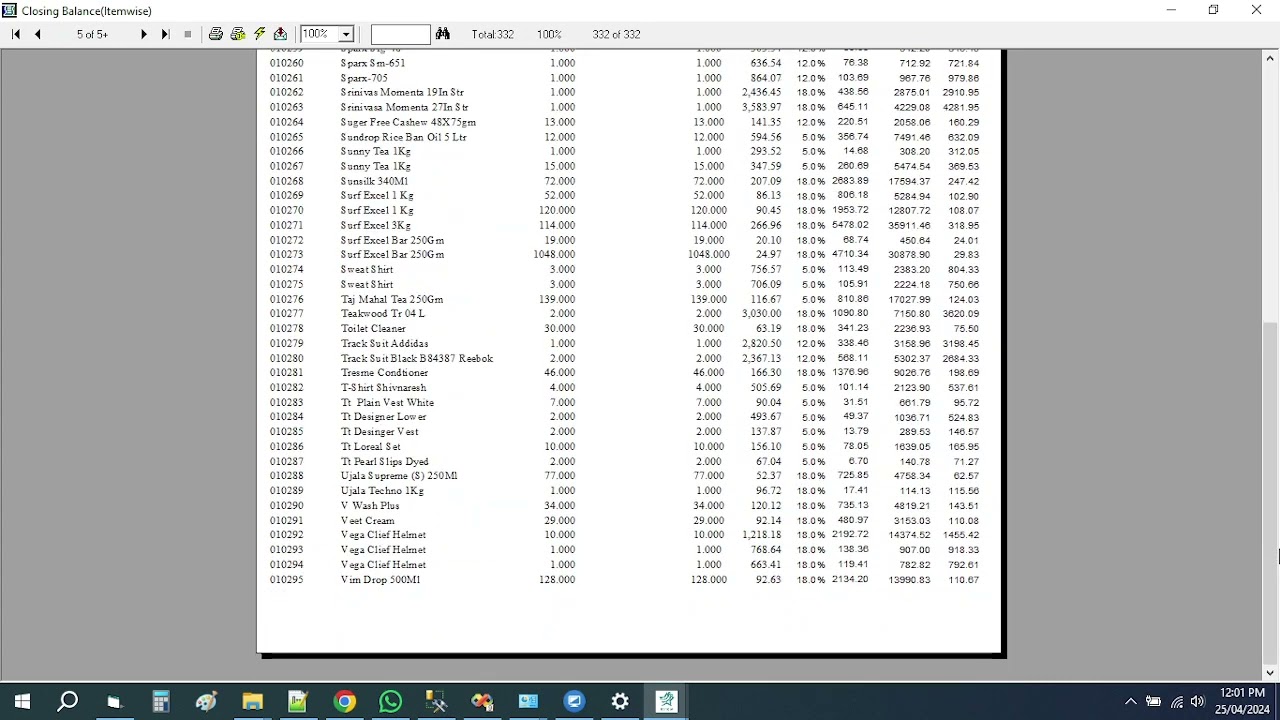Go to the previous report page
This screenshot has width=1280, height=720.
(x=38, y=34)
